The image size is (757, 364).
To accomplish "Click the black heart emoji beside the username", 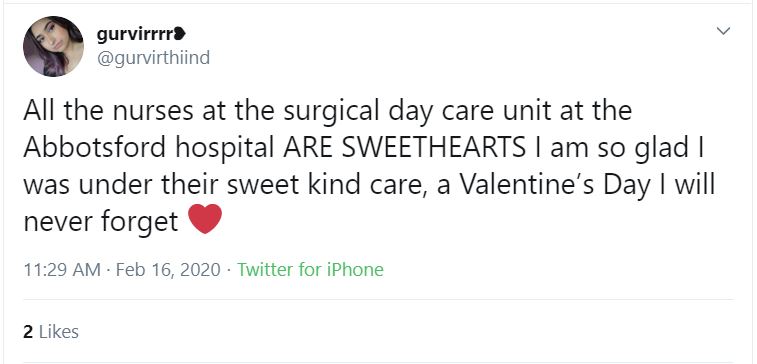I will point(180,34).
